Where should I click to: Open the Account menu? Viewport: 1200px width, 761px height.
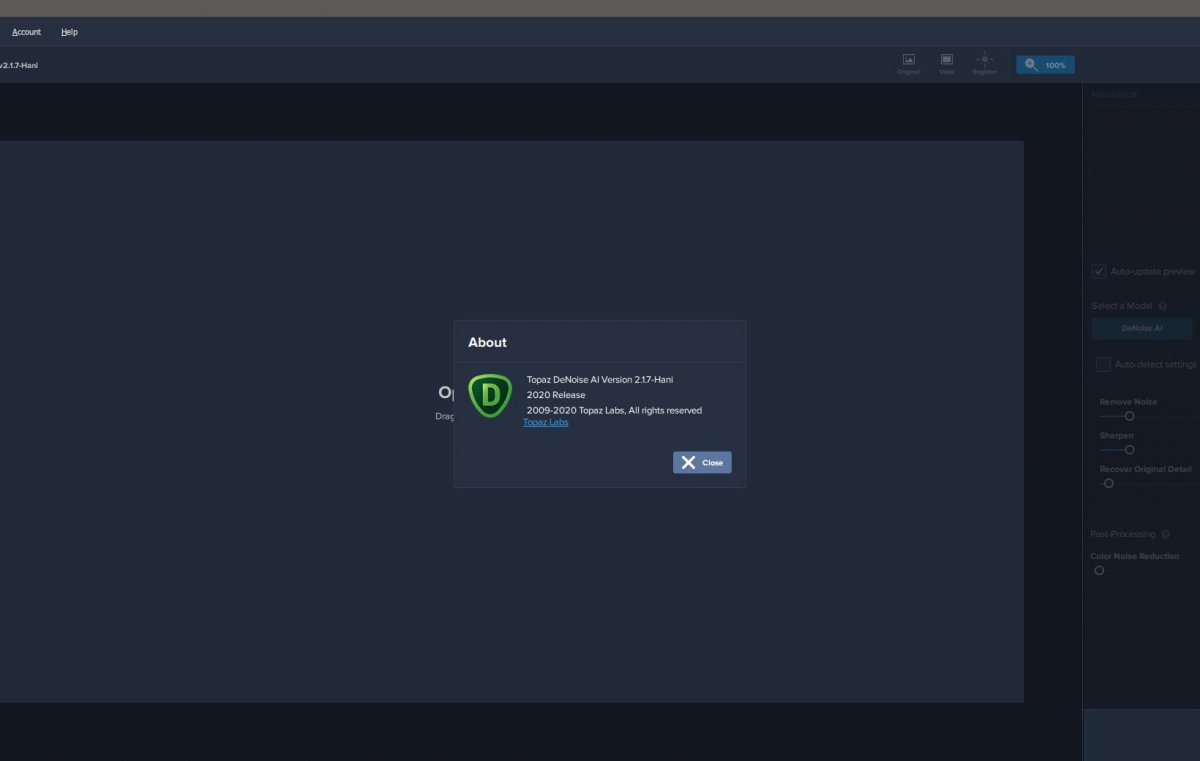[26, 32]
